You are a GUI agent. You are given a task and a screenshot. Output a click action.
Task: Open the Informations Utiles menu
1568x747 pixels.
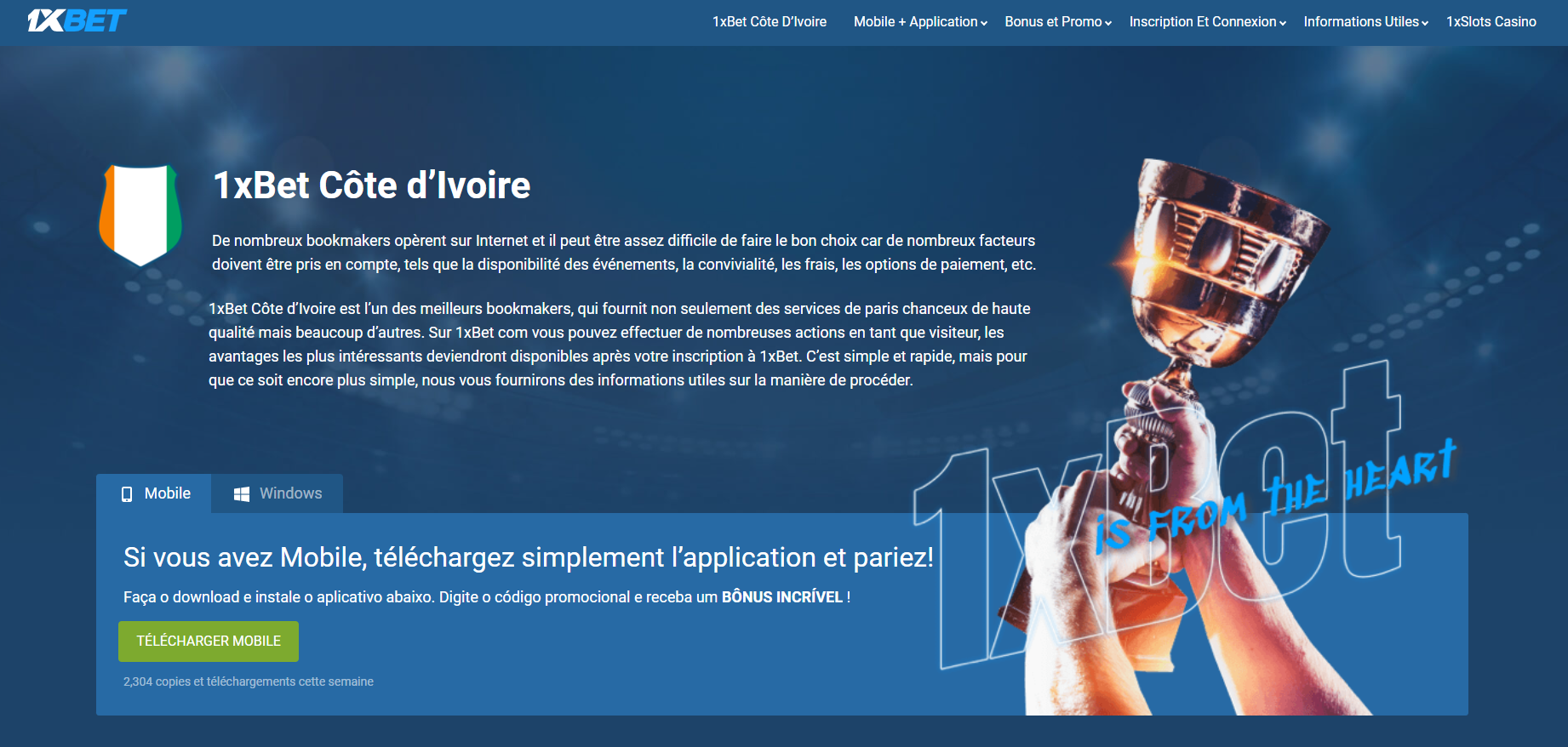(x=1361, y=22)
